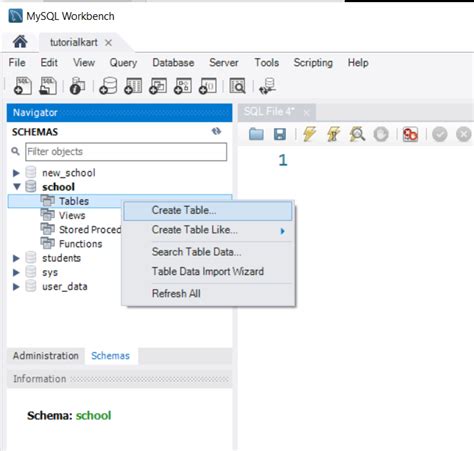Open the Server menu
Image resolution: width=474 pixels, height=451 pixels.
pos(224,63)
